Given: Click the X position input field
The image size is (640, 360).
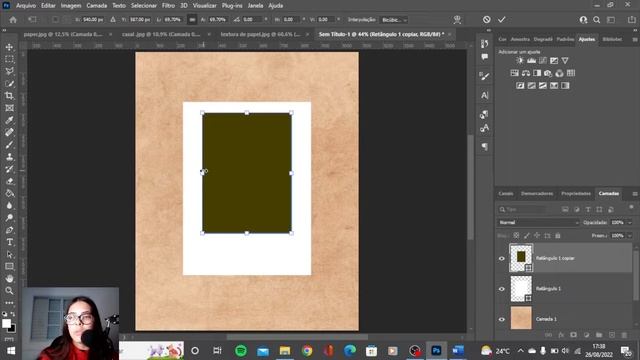Looking at the screenshot, I should [93, 20].
